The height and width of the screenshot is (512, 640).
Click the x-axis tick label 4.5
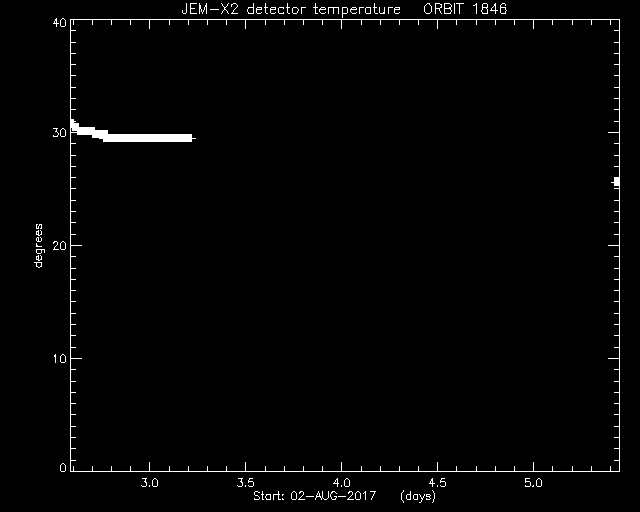coord(437,483)
